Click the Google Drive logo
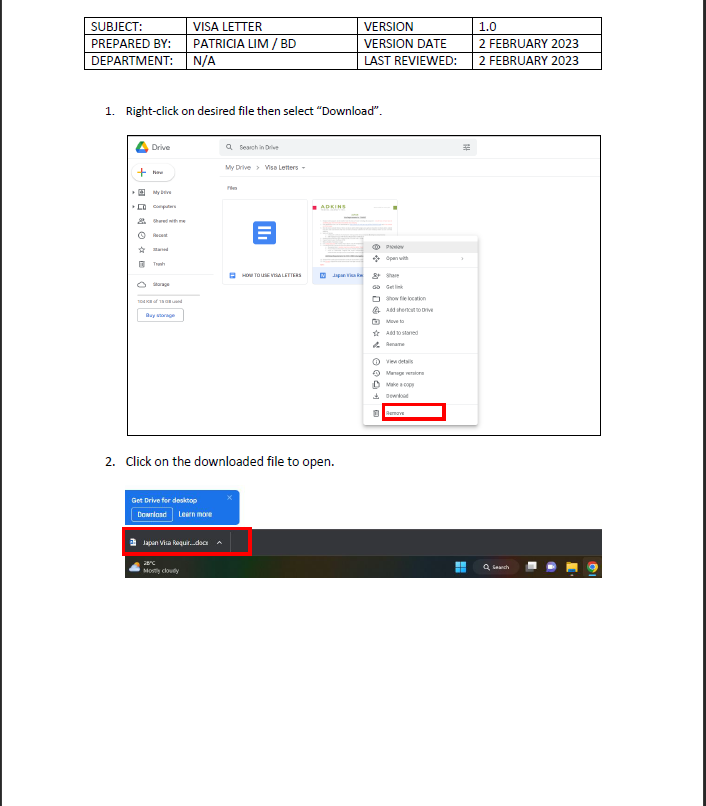The width and height of the screenshot is (706, 806). tap(142, 148)
